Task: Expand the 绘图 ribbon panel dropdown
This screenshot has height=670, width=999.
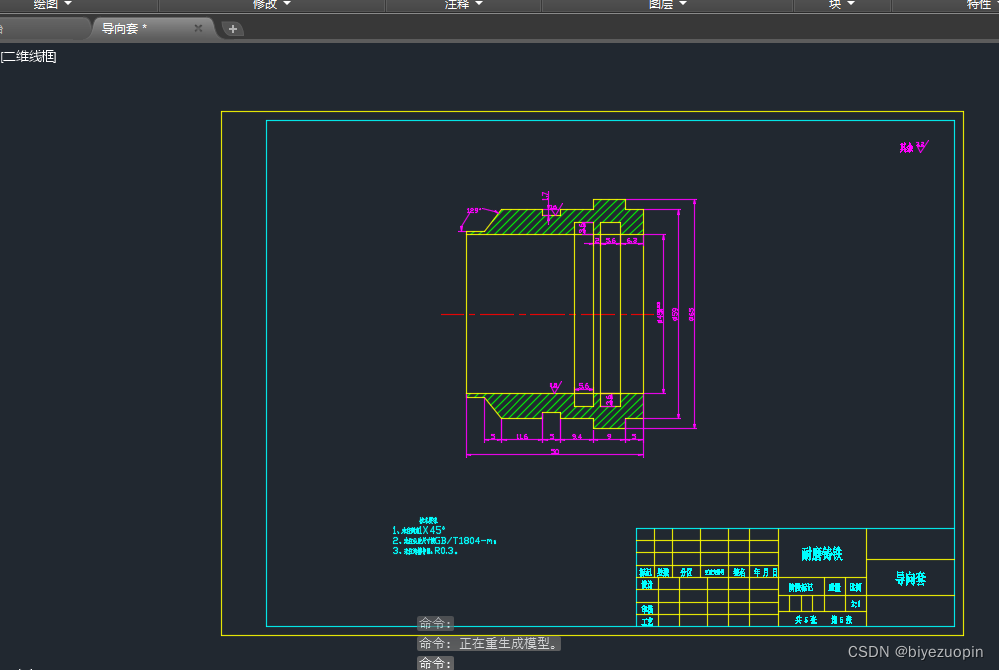Action: click(x=52, y=4)
